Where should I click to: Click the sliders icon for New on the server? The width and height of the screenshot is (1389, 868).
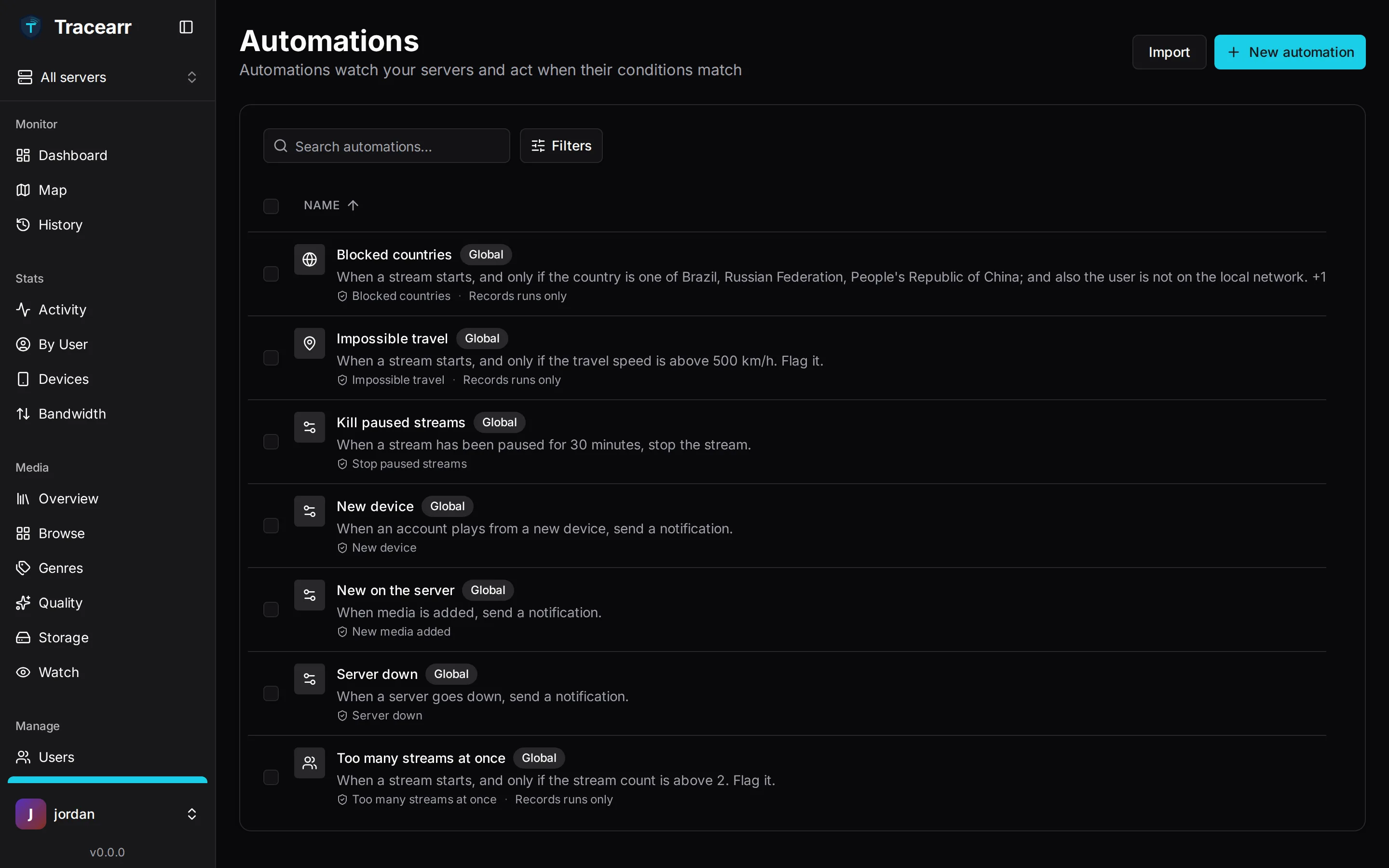309,595
